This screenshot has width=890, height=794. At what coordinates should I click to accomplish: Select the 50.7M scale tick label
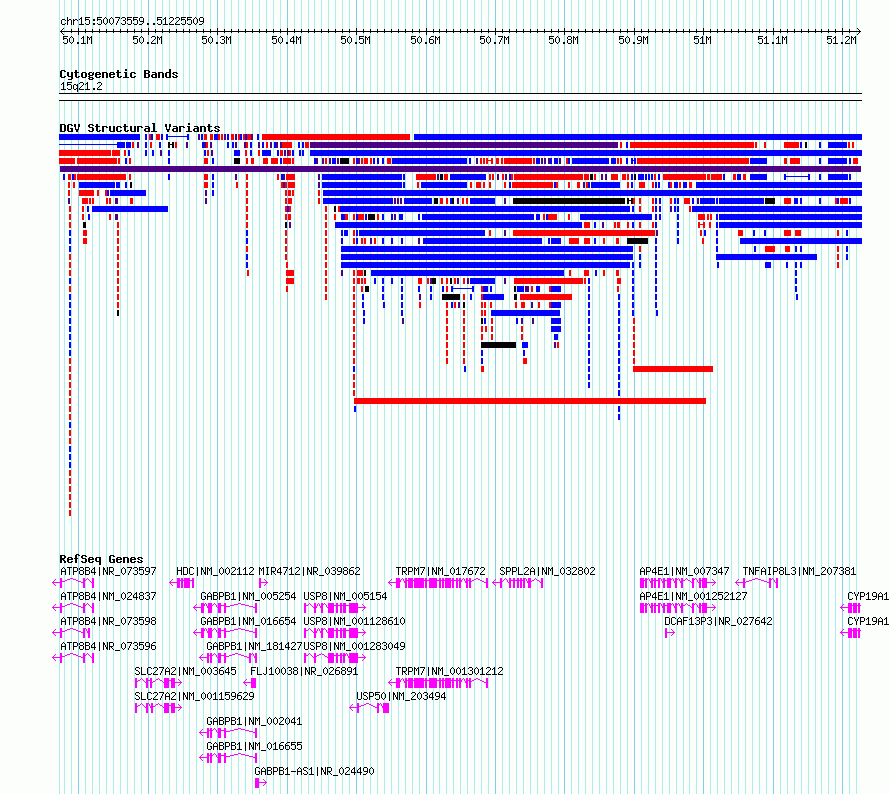tap(494, 40)
